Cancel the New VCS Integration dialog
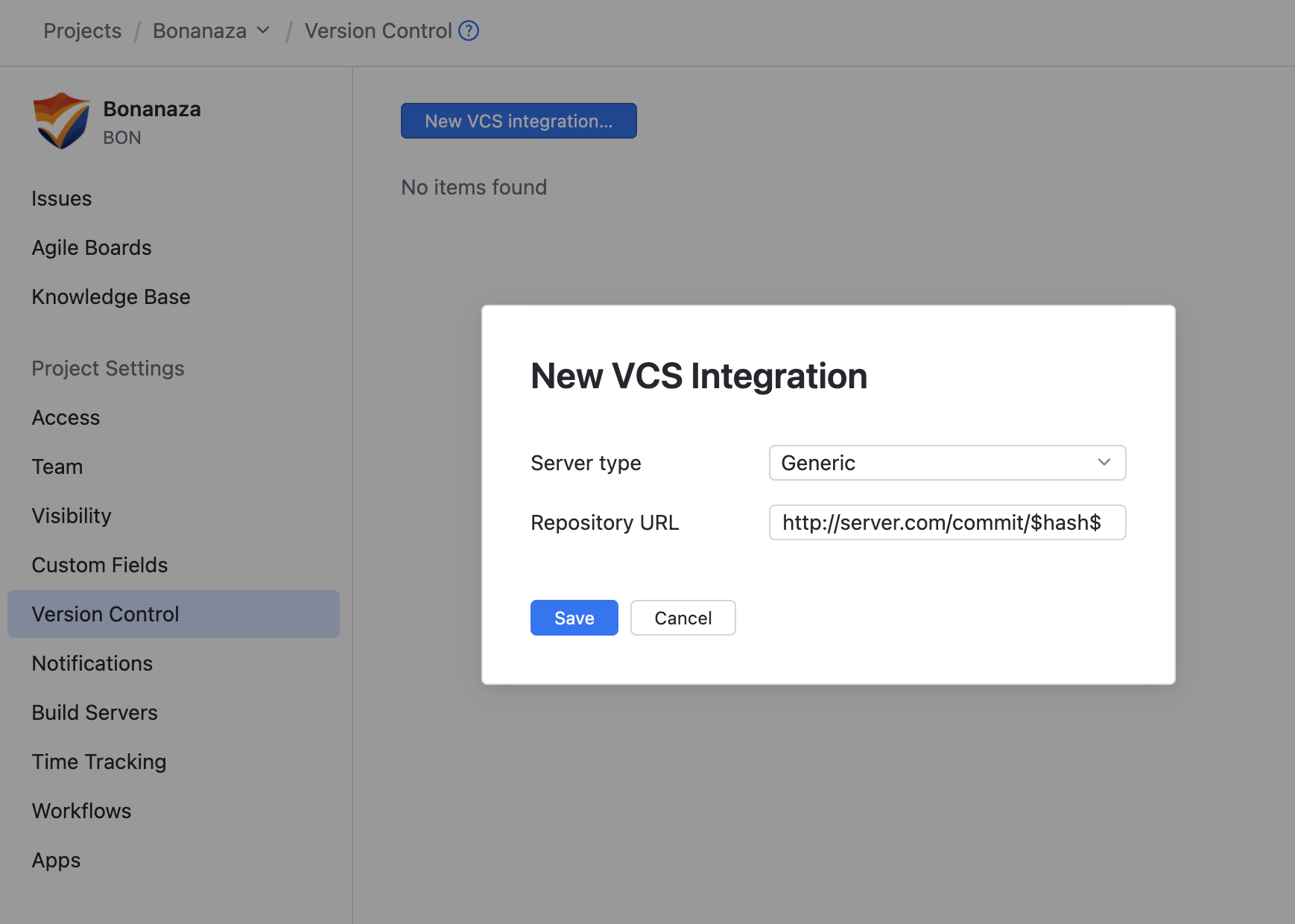Viewport: 1295px width, 924px height. click(683, 618)
